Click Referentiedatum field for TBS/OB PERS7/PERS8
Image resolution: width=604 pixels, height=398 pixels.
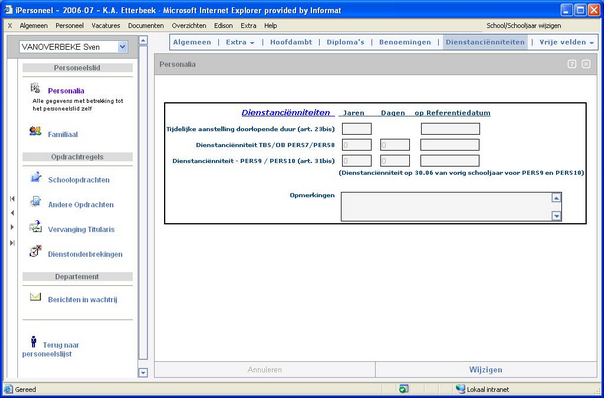pos(450,145)
